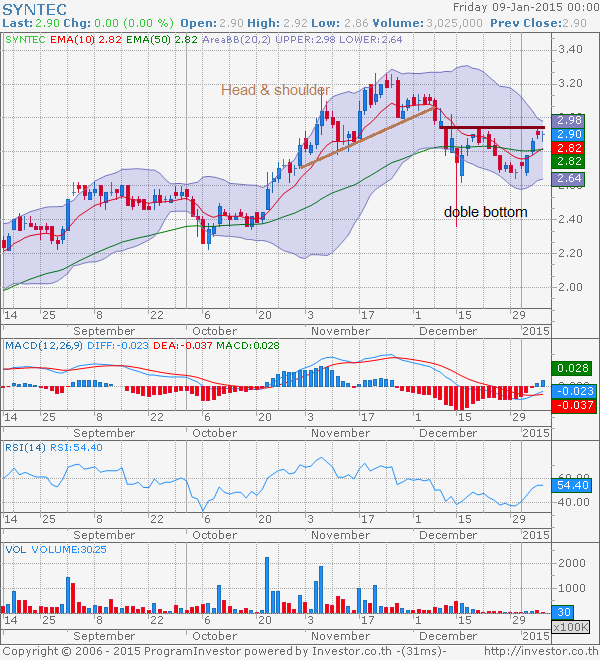Click the Open: 2.90 value
This screenshot has width=600, height=660.
(x=212, y=23)
